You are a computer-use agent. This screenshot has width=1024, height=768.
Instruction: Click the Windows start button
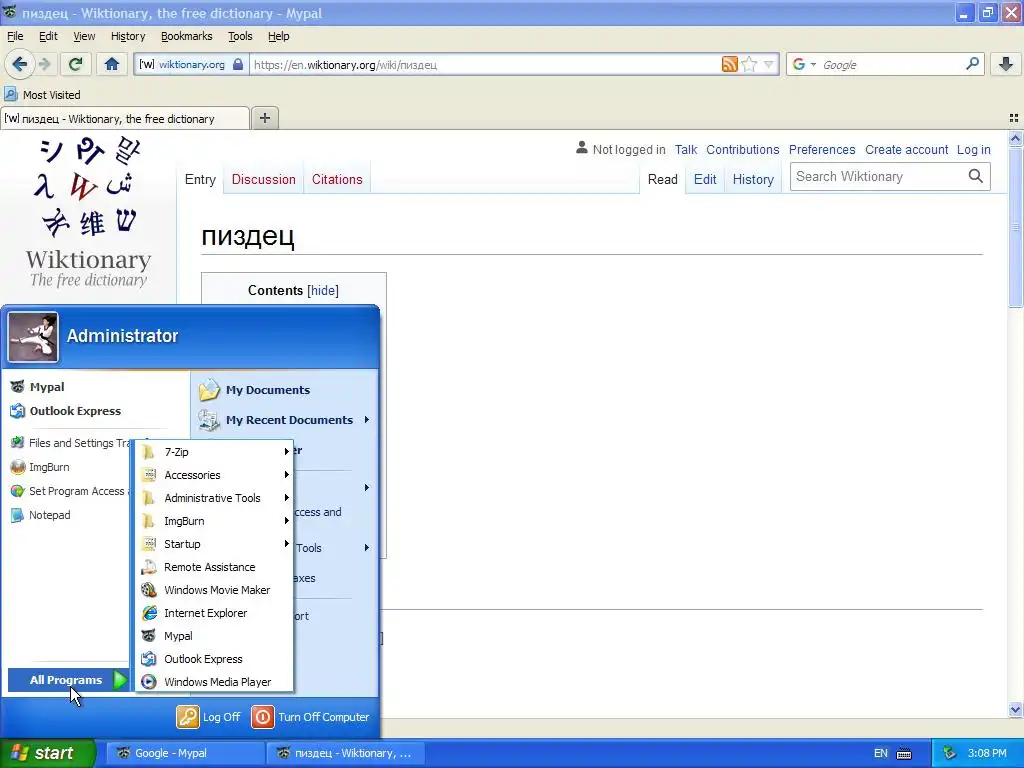click(x=47, y=753)
